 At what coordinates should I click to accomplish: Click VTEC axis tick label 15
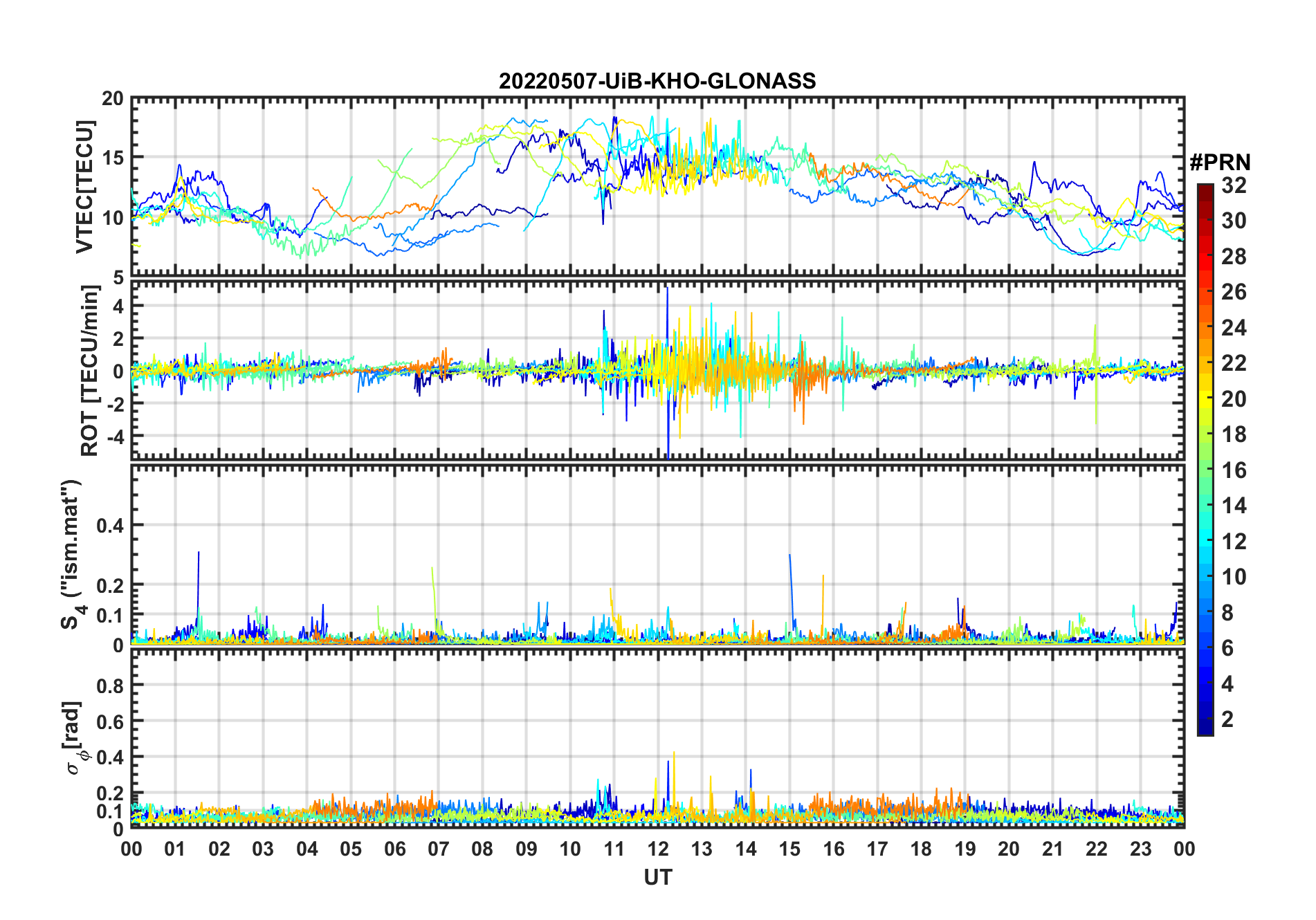coord(113,158)
